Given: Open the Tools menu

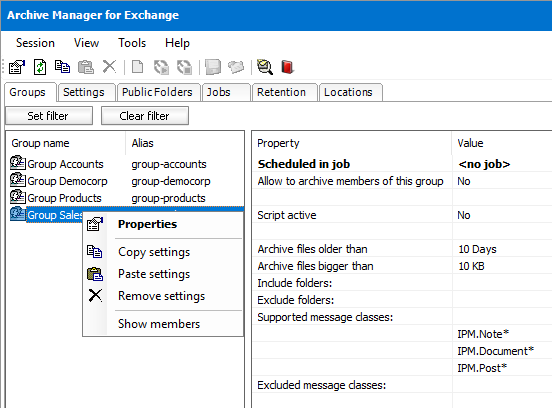Looking at the screenshot, I should [x=132, y=43].
